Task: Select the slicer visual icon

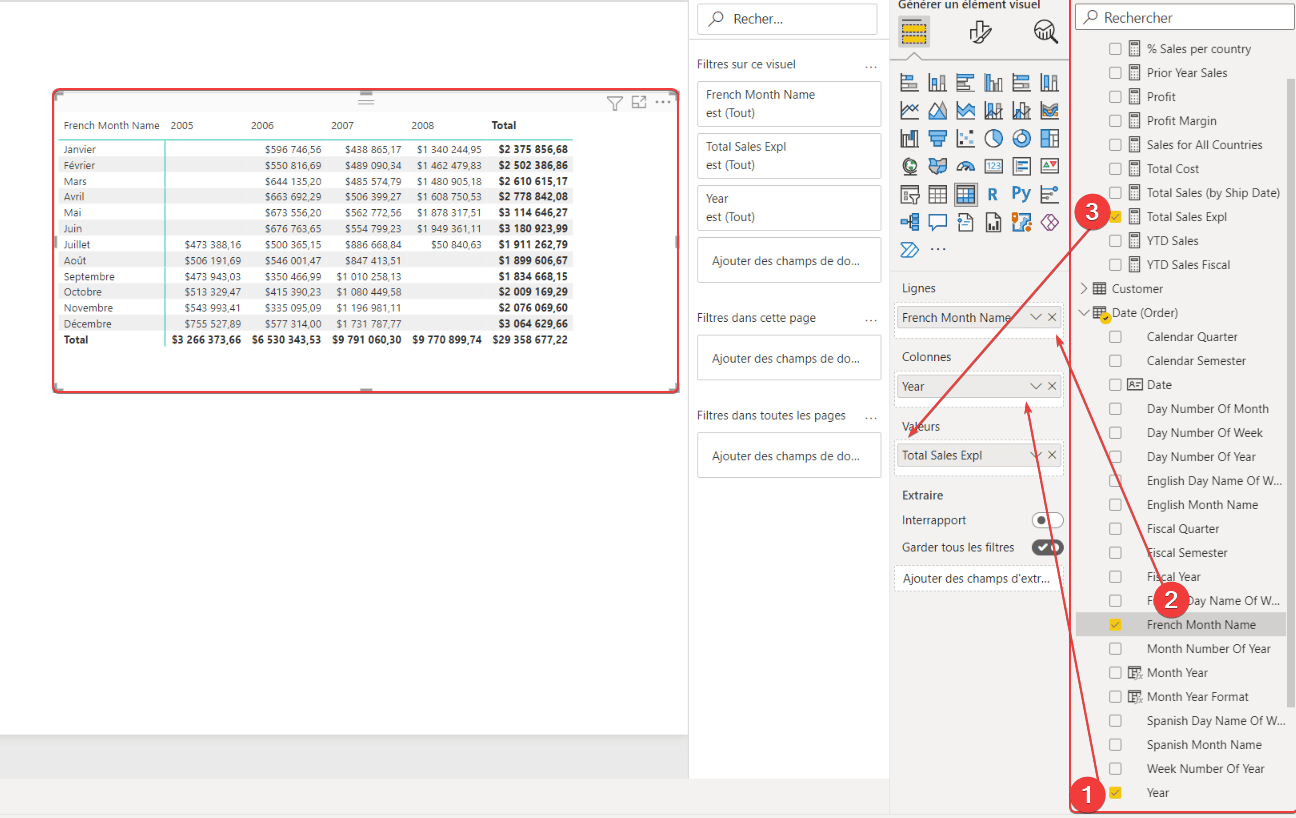Action: pos(909,194)
